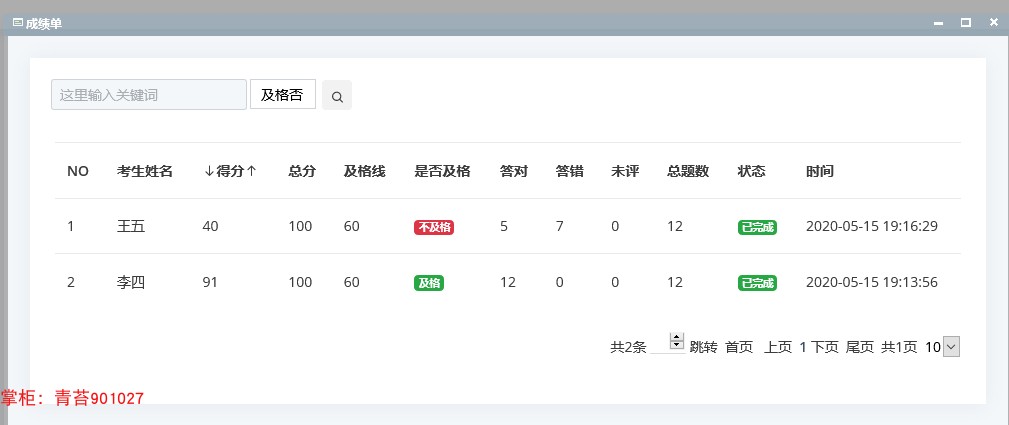Go to 上页 previous page
This screenshot has height=425, width=1009.
click(777, 348)
